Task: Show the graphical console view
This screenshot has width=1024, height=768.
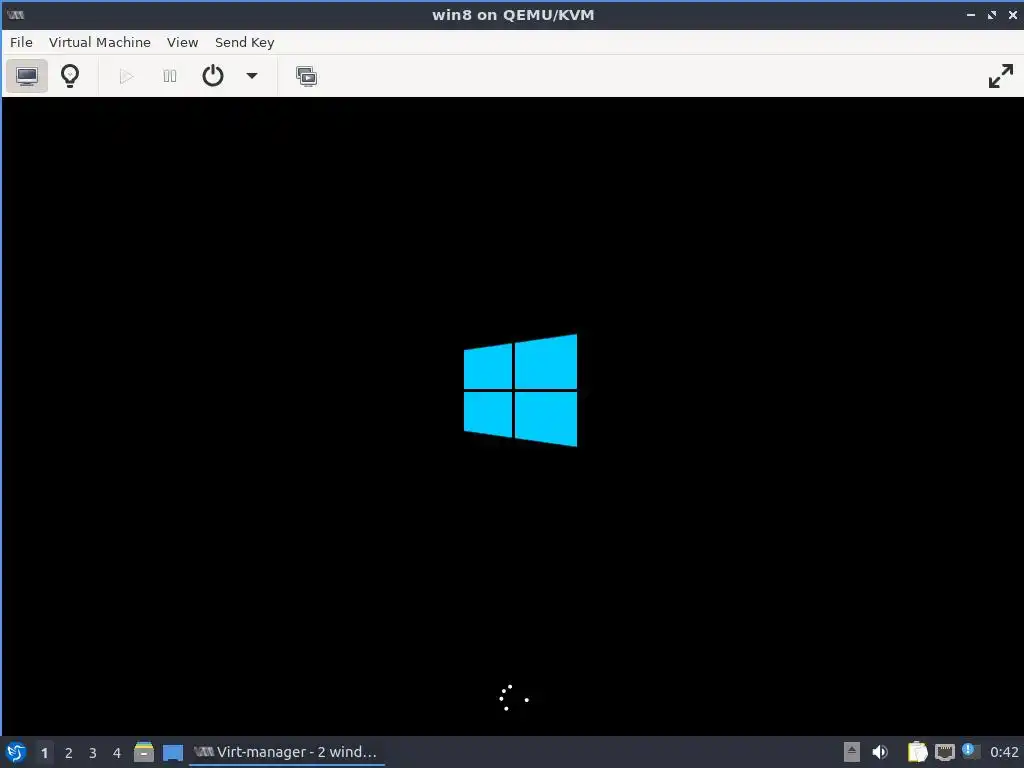Action: pos(27,76)
